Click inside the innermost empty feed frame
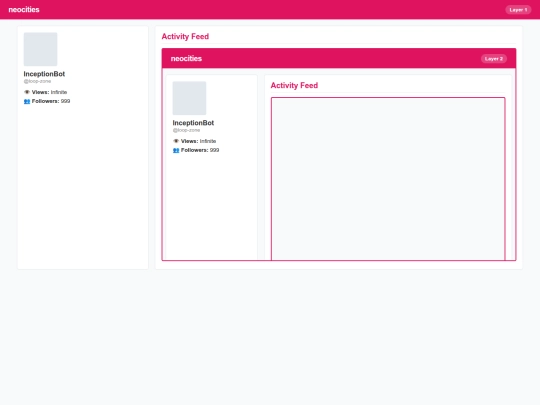This screenshot has height=405, width=540. point(388,179)
